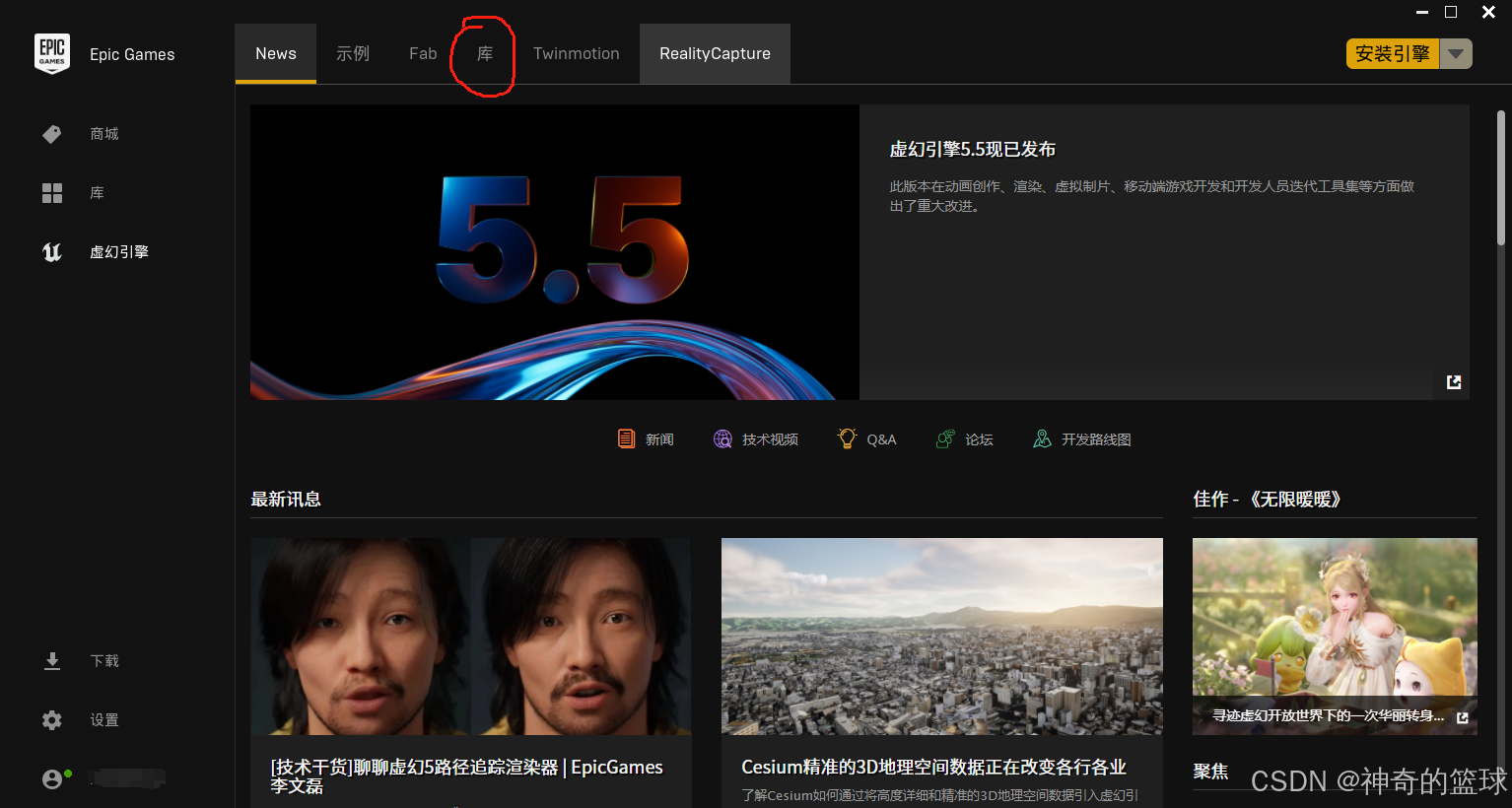Switch to the 示例 tab
The height and width of the screenshot is (808, 1512).
pos(353,54)
